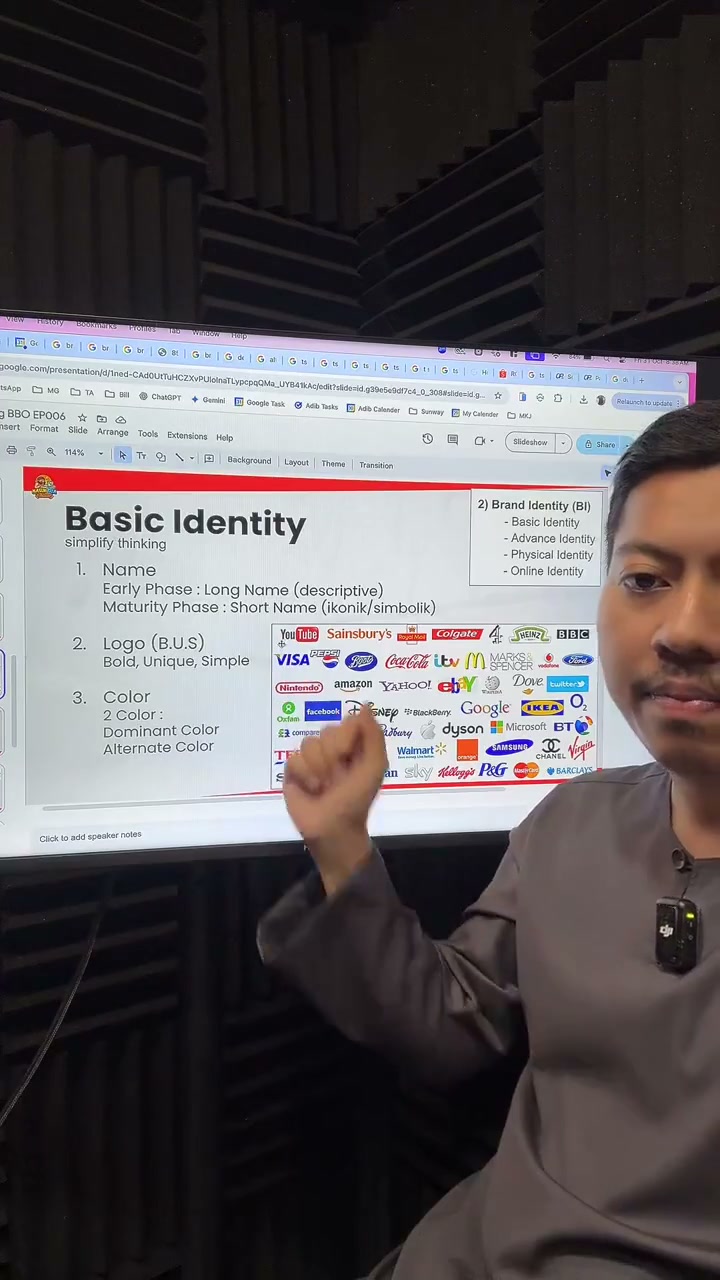
Task: Click the Theme button
Action: tap(333, 463)
